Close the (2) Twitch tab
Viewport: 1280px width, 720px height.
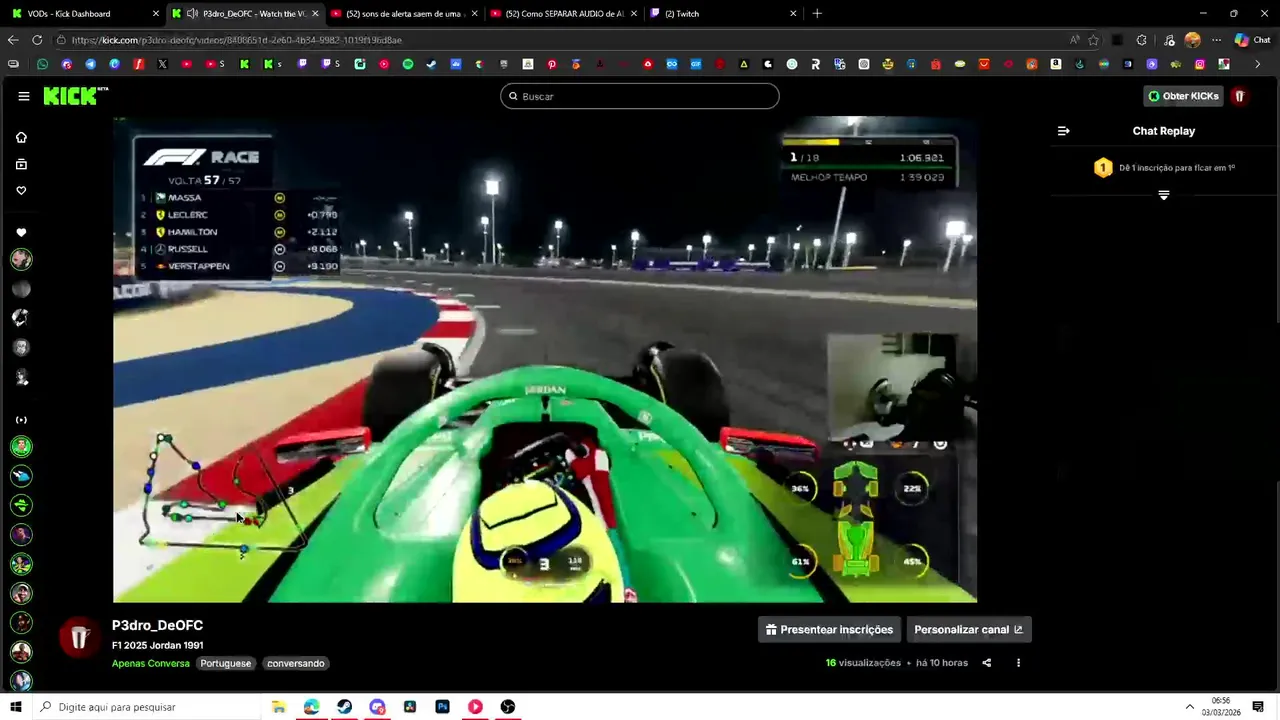coord(793,14)
